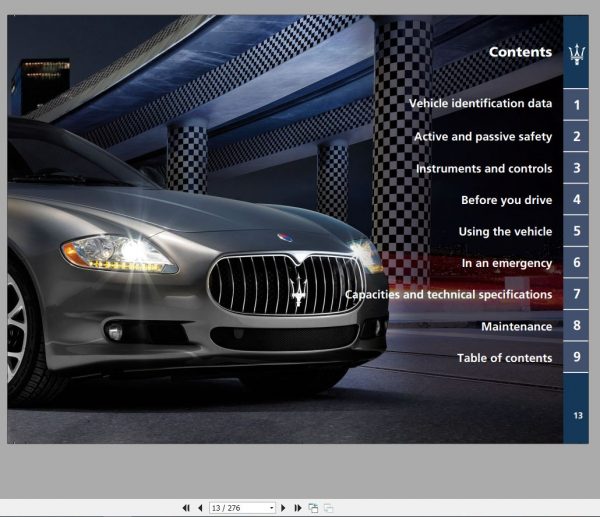Open Active and passive safety section
The image size is (600, 517).
coord(483,137)
